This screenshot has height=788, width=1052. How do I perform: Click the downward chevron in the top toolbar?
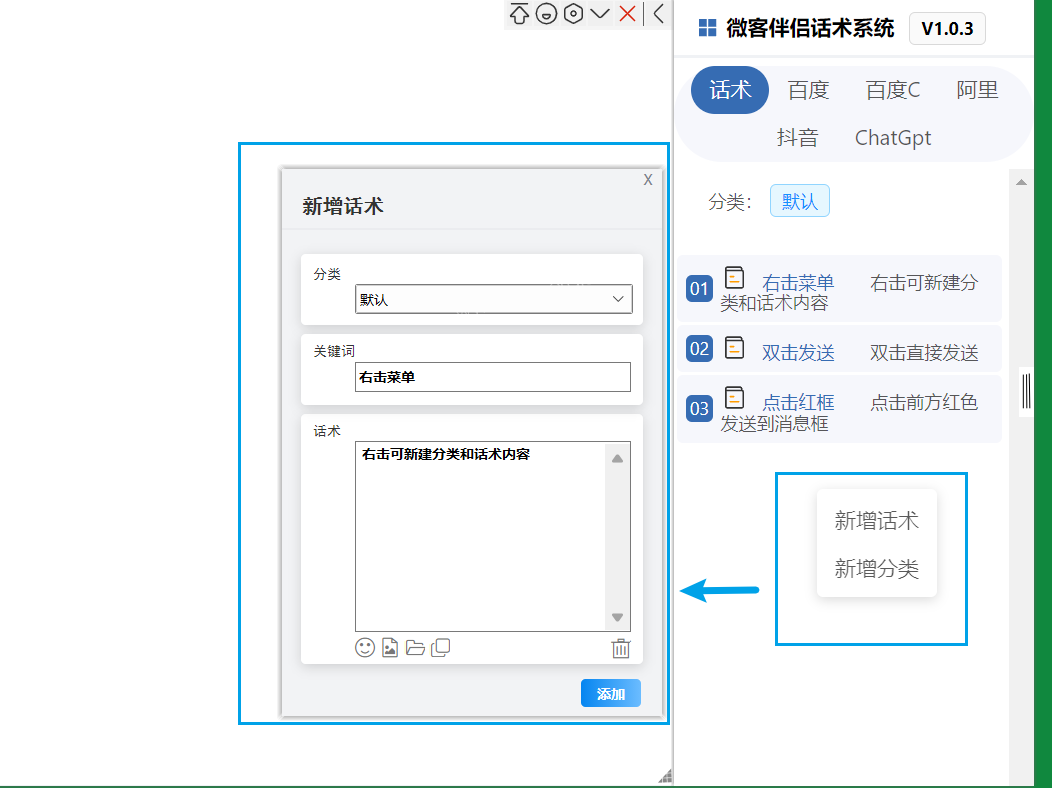tap(600, 13)
